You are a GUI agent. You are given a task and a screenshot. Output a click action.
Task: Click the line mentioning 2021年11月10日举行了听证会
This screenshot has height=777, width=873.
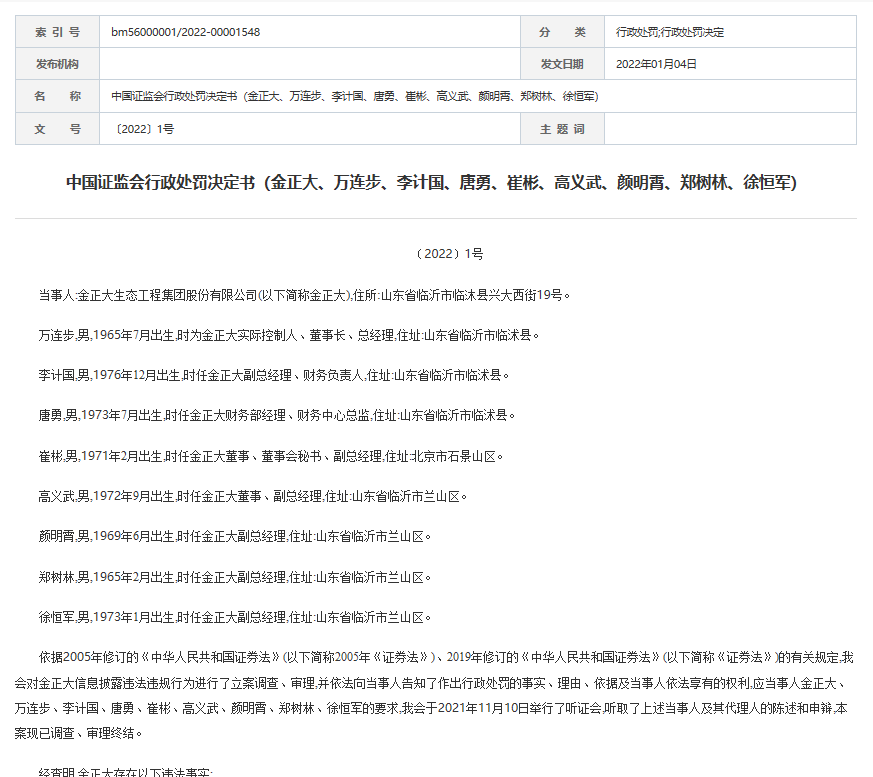point(431,708)
